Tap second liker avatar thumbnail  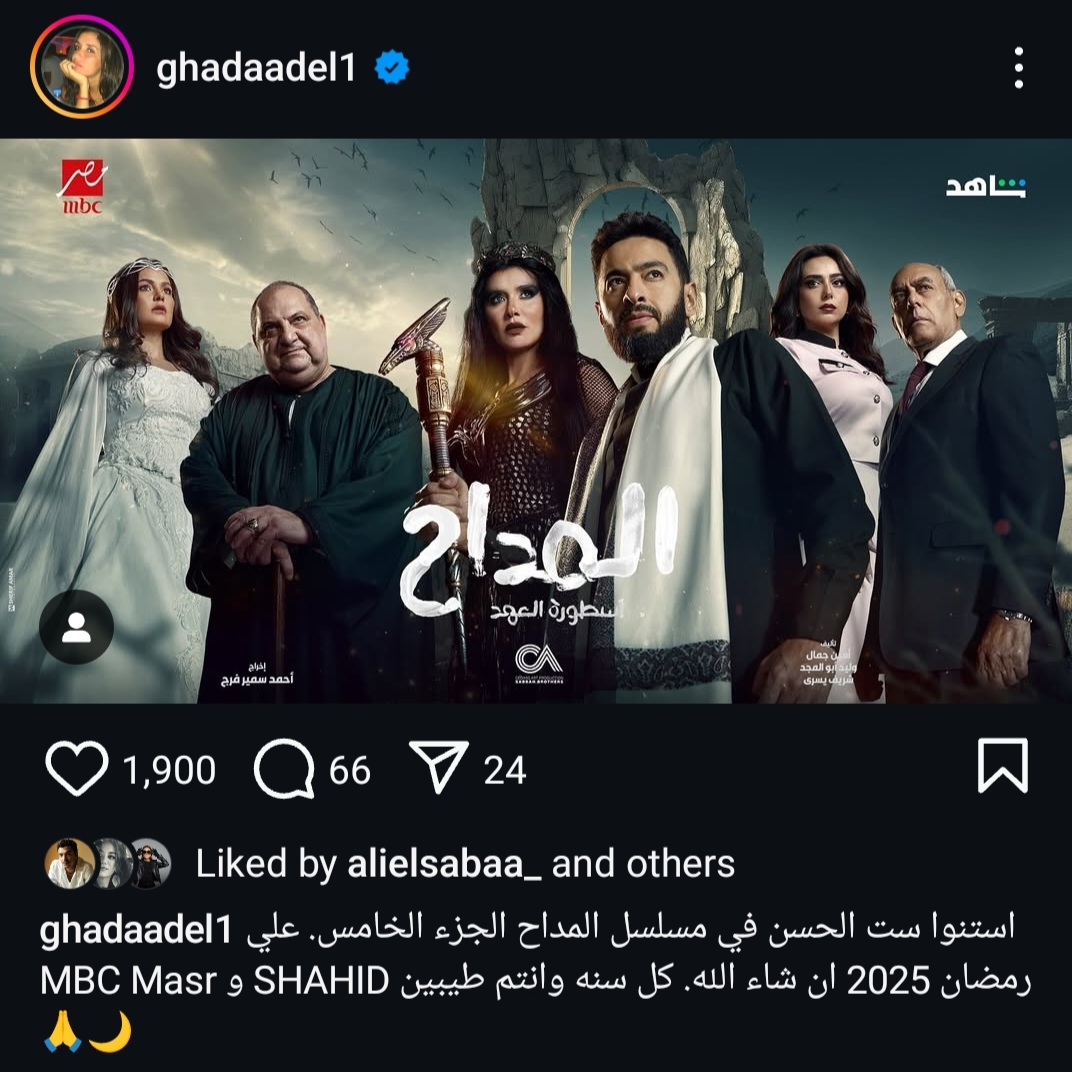(x=111, y=863)
